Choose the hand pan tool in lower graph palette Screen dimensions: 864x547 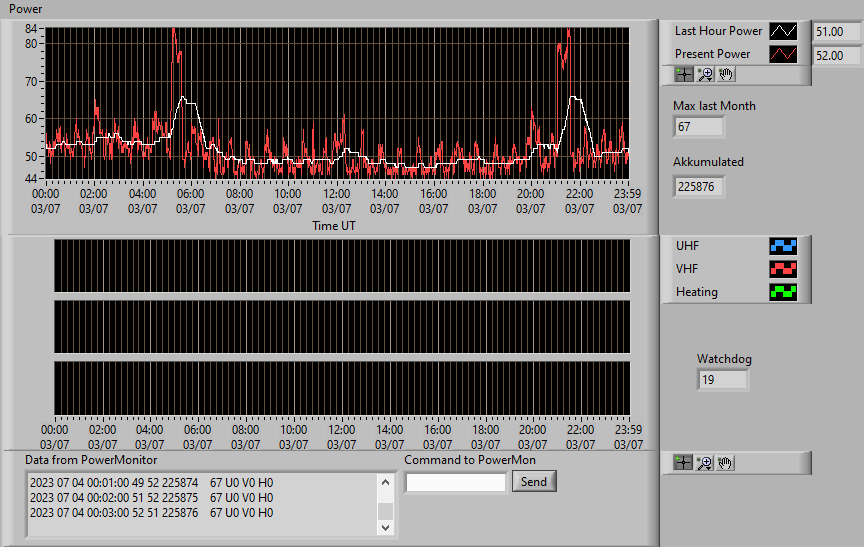pyautogui.click(x=725, y=463)
